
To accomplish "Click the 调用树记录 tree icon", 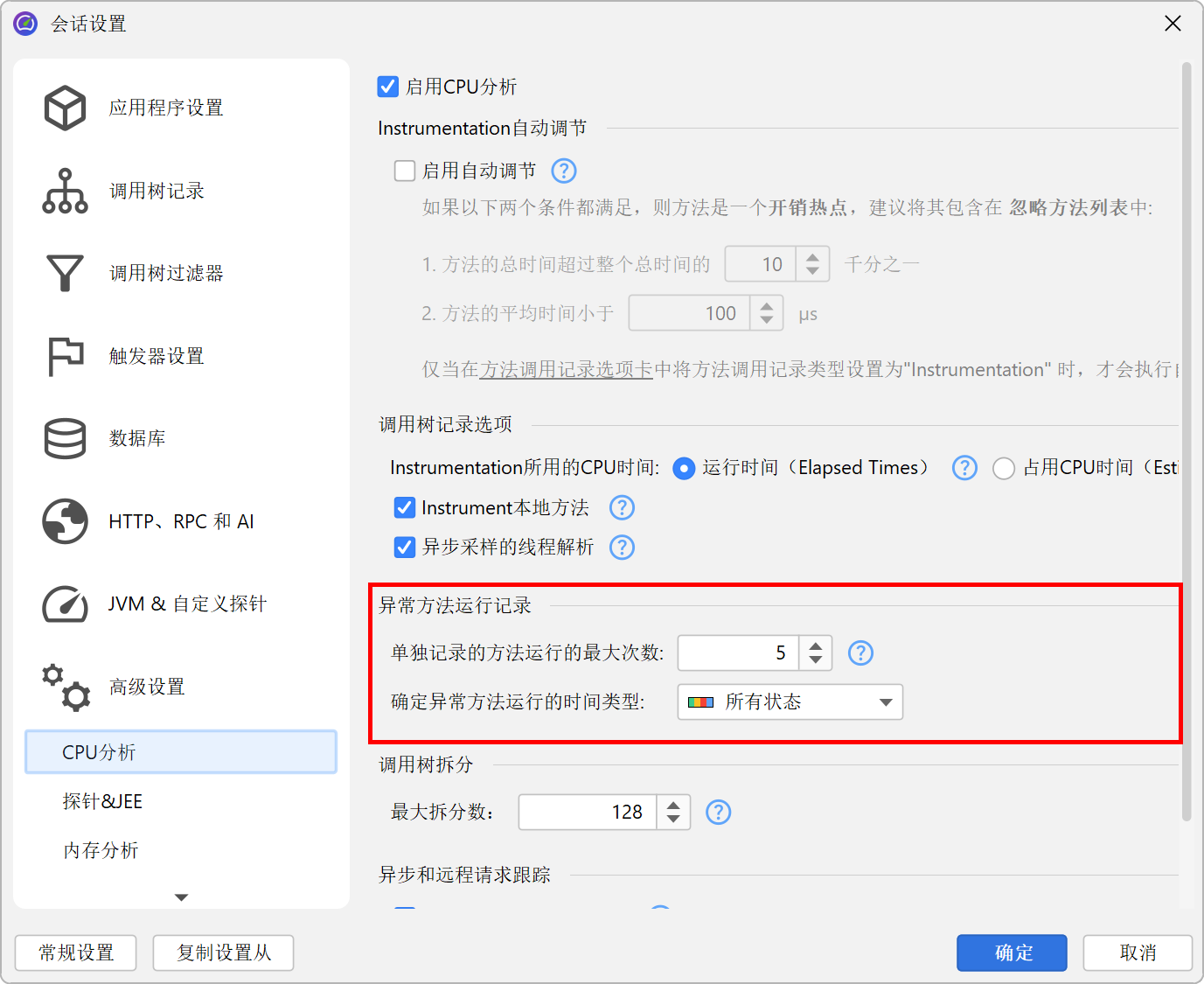I will 65,191.
